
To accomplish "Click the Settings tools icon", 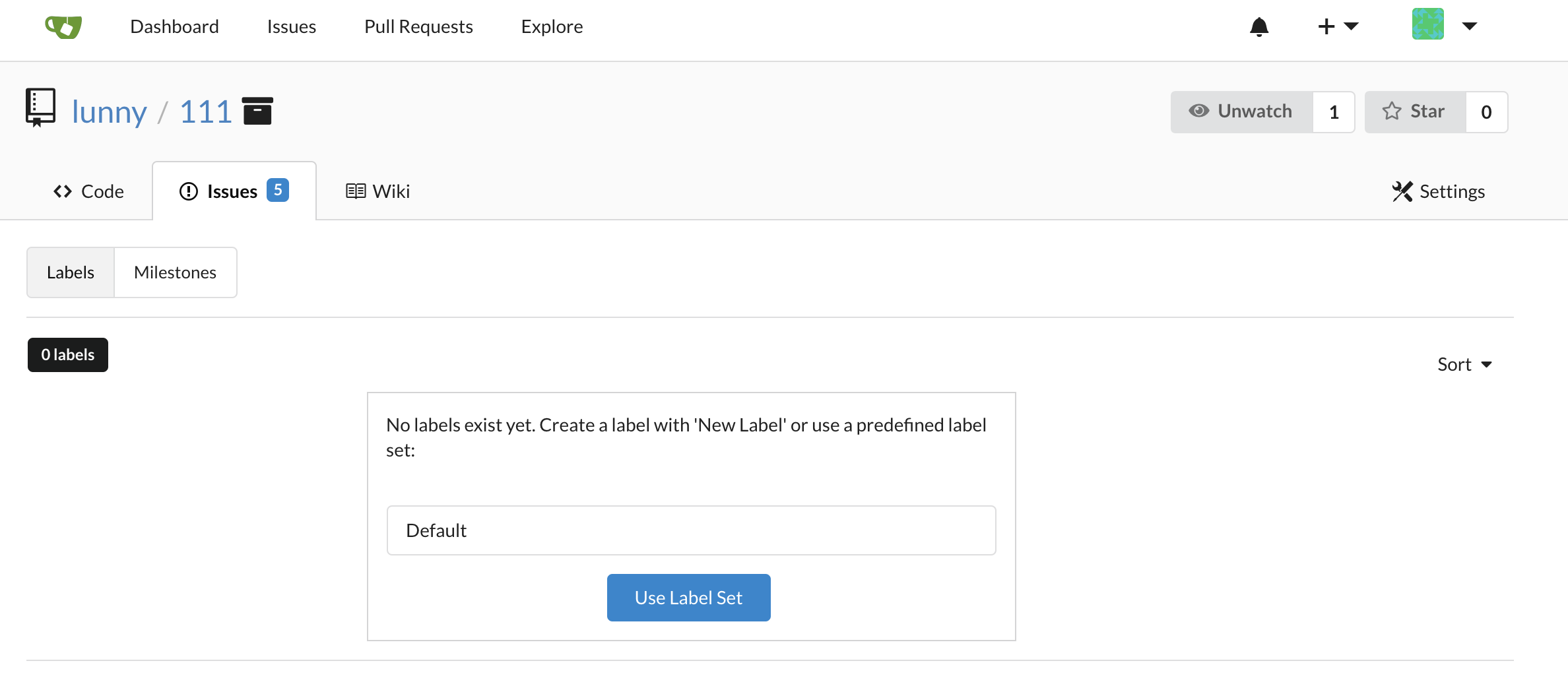I will click(x=1402, y=191).
